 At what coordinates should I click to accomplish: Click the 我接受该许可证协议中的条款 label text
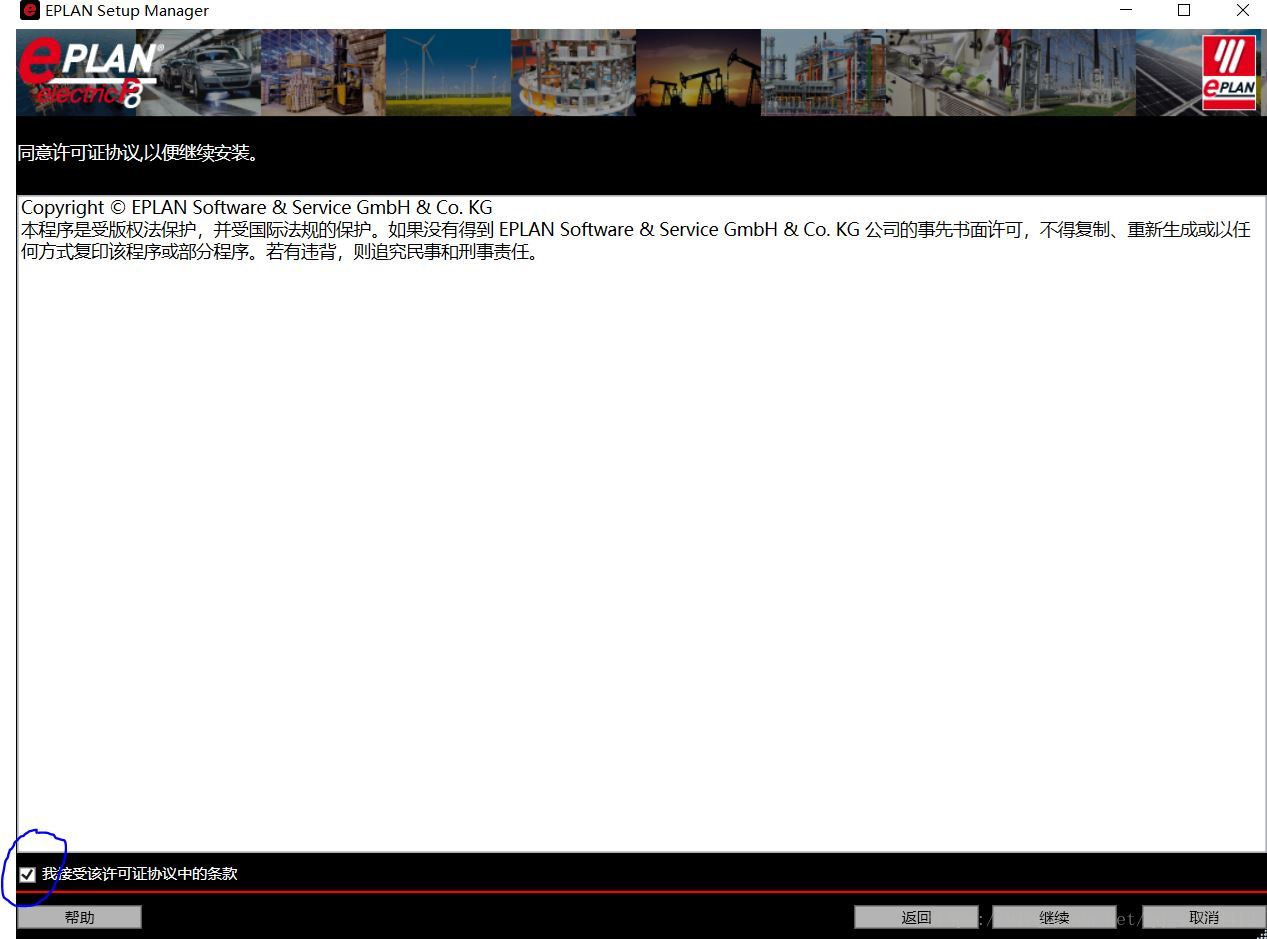[x=140, y=874]
